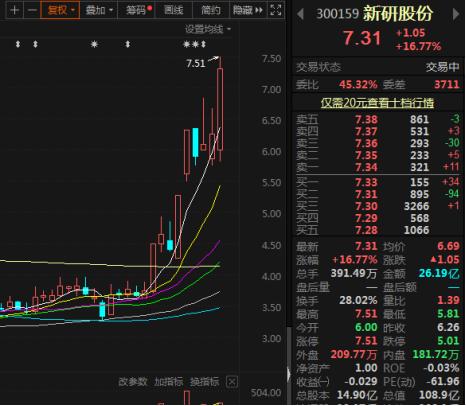466x406 pixels.
Task: Open the 复权 dropdown
Action: (60, 10)
